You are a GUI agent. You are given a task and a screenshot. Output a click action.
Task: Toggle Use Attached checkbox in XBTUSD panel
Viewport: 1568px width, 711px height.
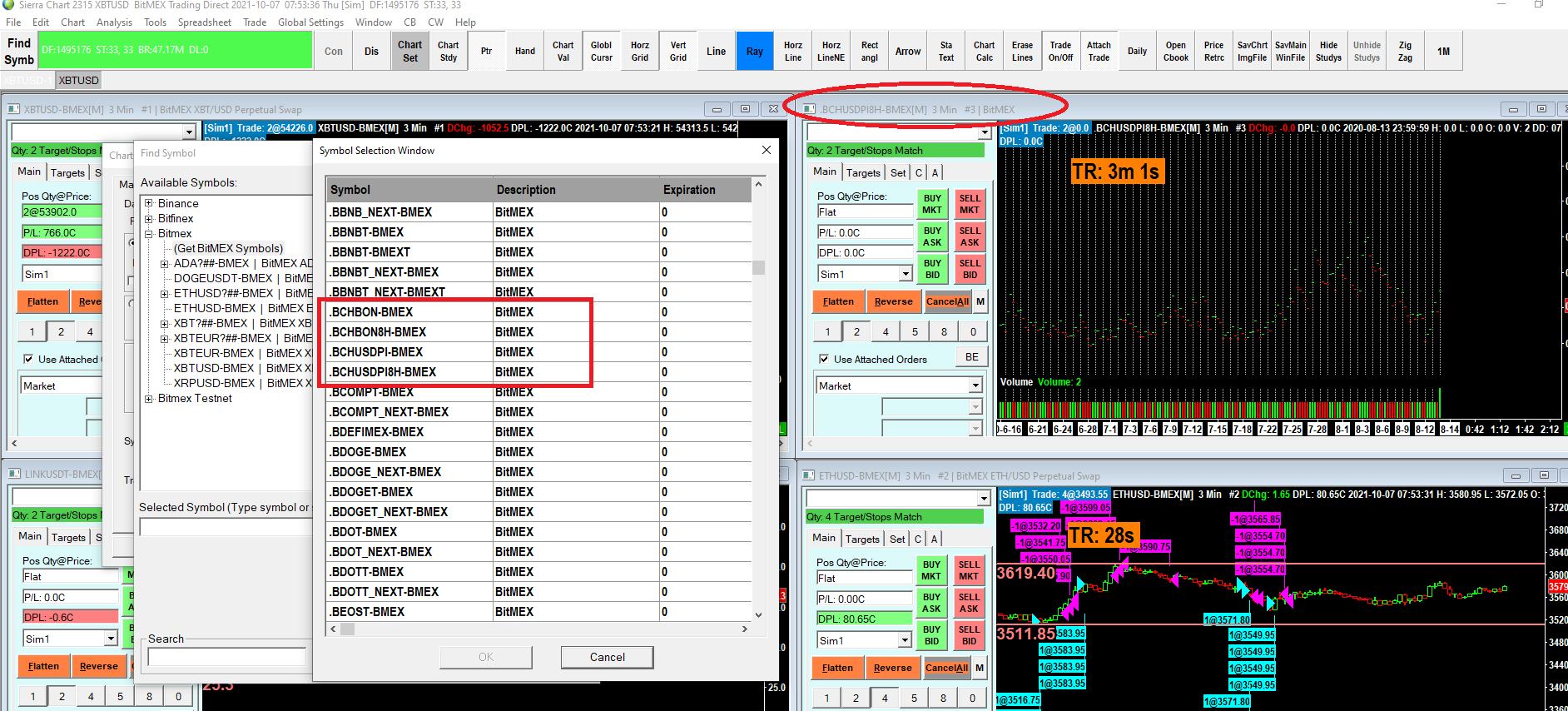[28, 360]
